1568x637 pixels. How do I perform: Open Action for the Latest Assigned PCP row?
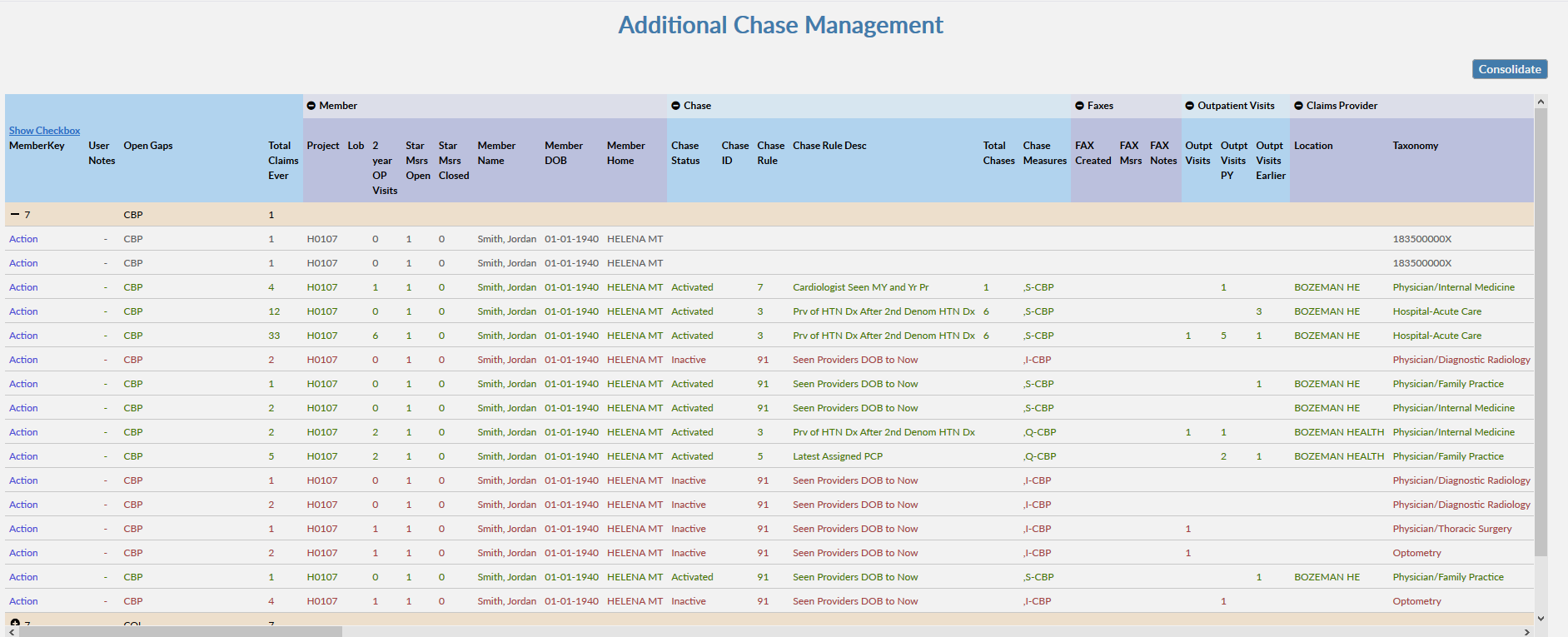[x=23, y=456]
